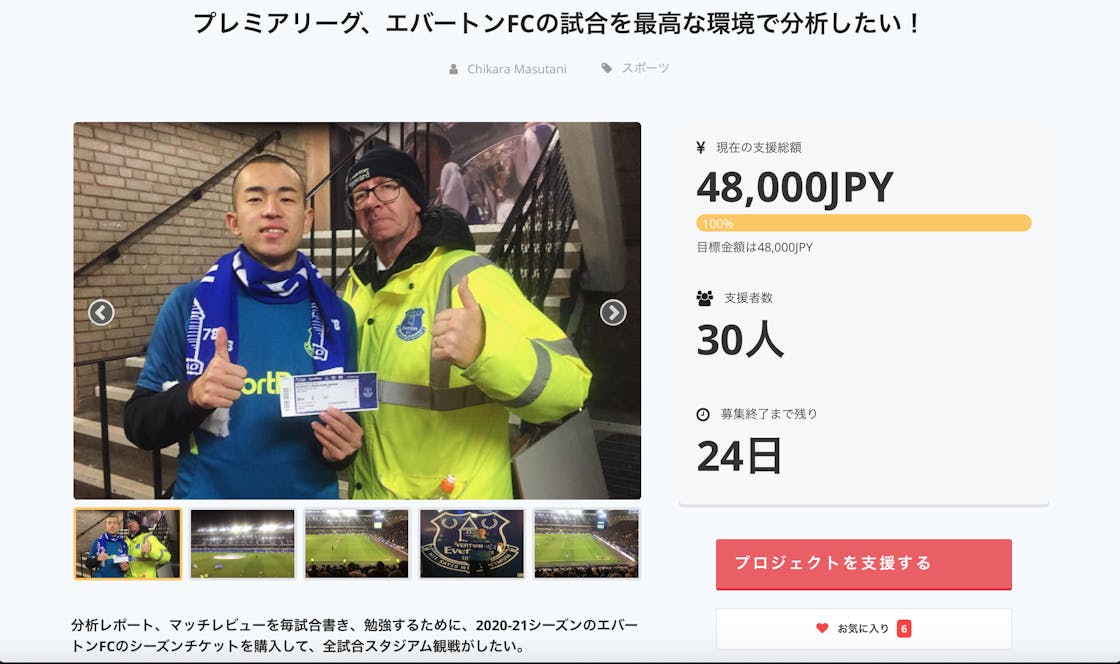1120x664 pixels.
Task: Click the main photo of the ticket holder
Action: click(357, 311)
